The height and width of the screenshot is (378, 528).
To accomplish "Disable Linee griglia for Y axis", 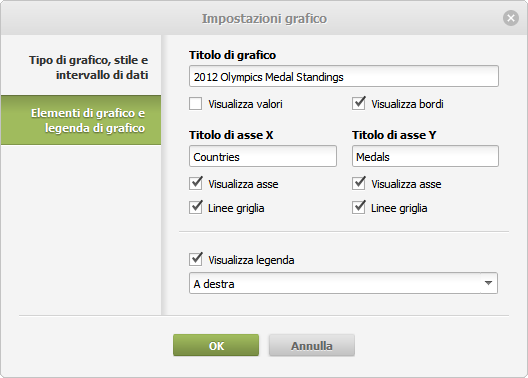I will click(359, 207).
